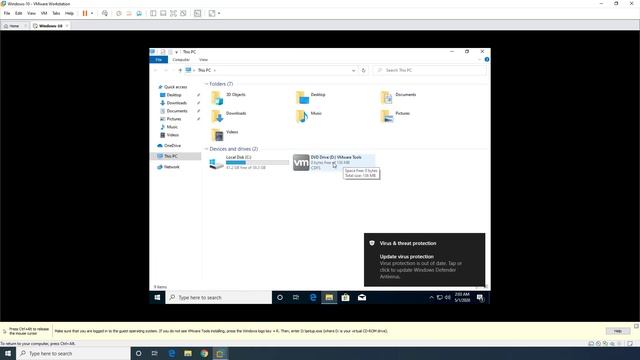Select the Documents folder in the Folders group
The width and height of the screenshot is (640, 360).
tap(399, 98)
